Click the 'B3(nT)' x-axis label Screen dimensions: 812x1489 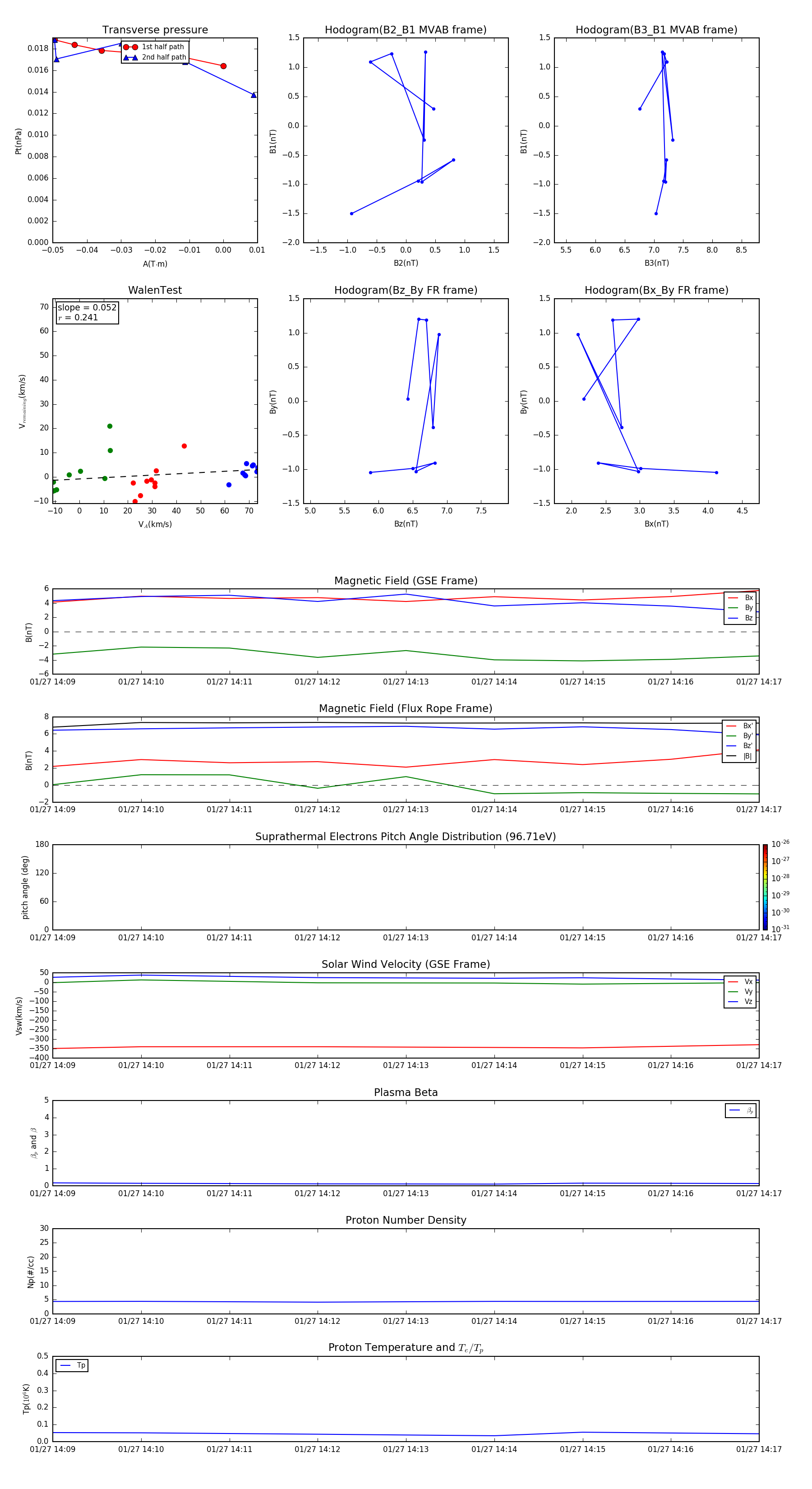tap(656, 263)
